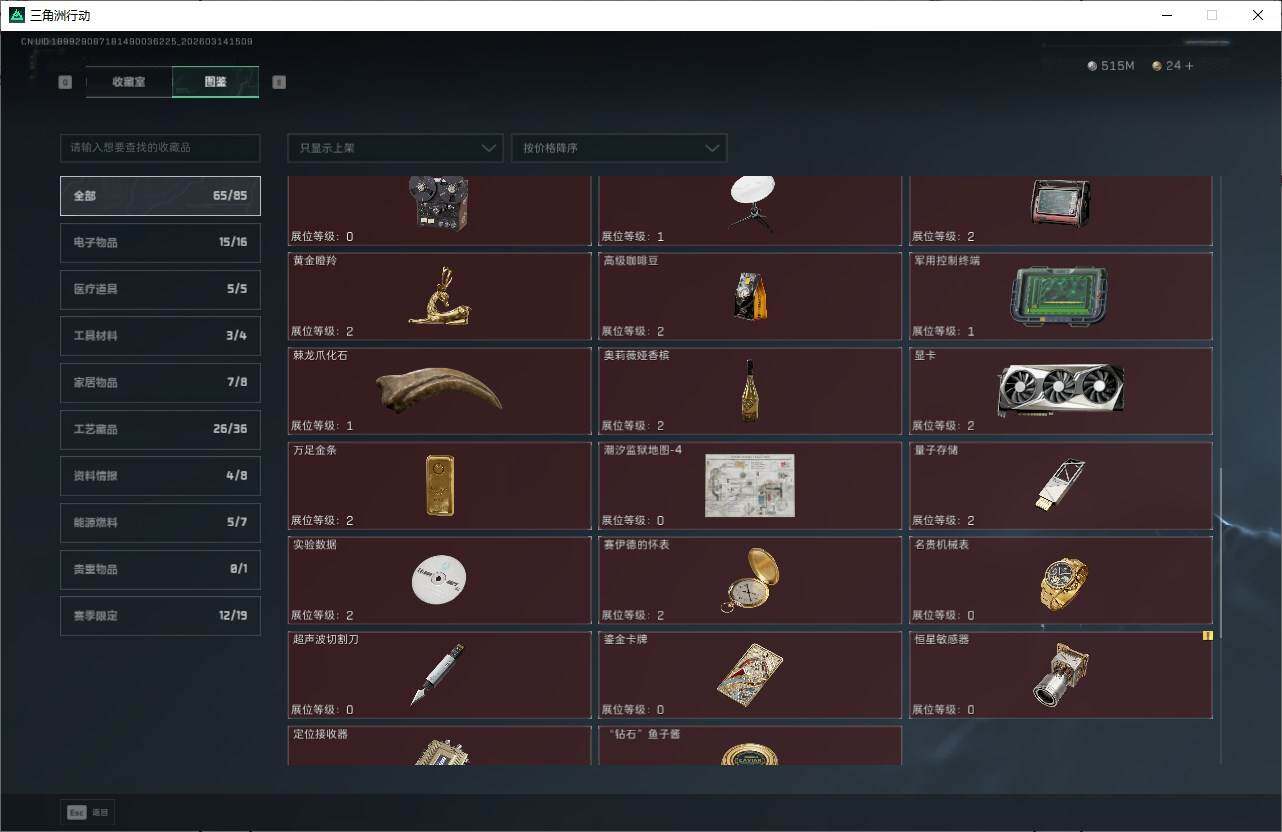Click the item list vertical scrollbar
The image size is (1282, 832).
(1221, 552)
